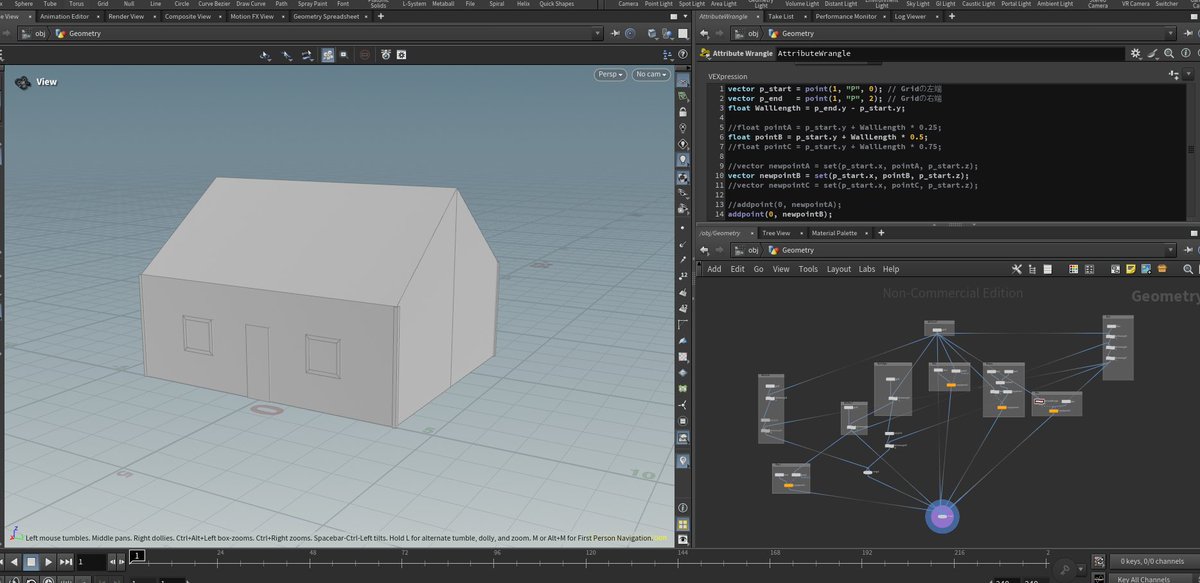This screenshot has width=1200, height=583.
Task: Select the Spray Paint shelf tool
Action: coord(312,4)
